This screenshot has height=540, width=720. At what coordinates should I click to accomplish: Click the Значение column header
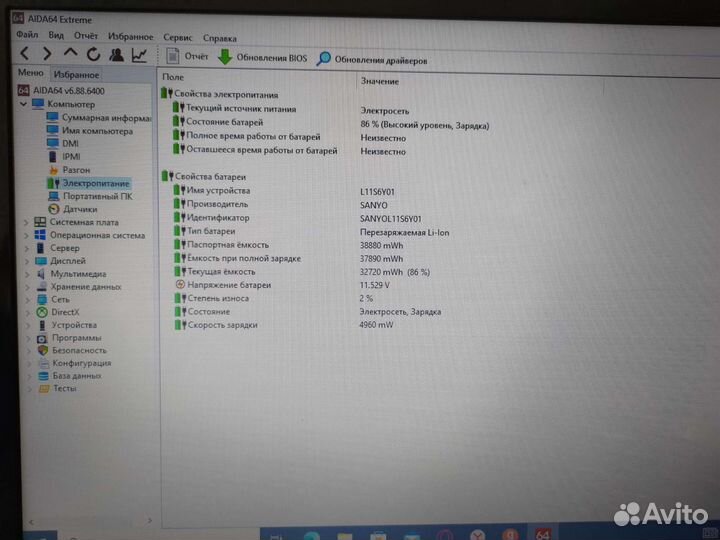tap(380, 81)
